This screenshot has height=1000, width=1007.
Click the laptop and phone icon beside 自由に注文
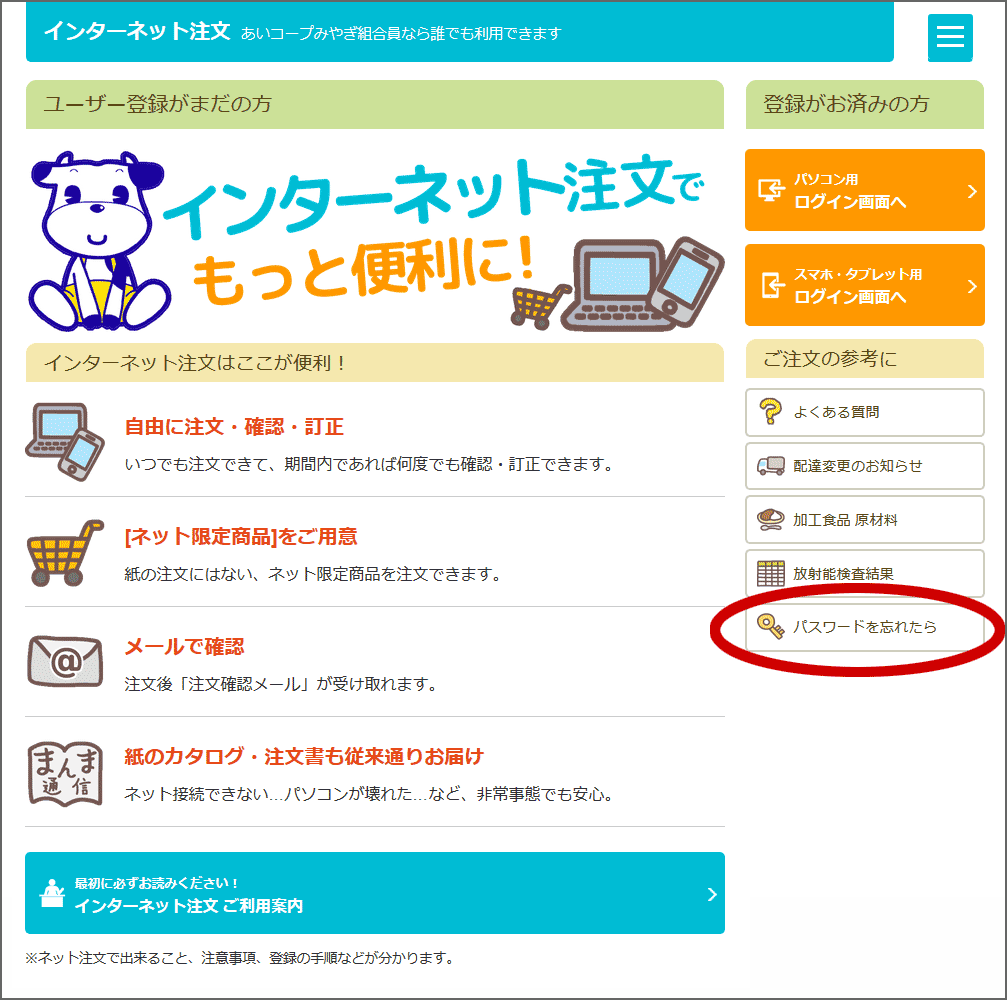click(x=65, y=442)
